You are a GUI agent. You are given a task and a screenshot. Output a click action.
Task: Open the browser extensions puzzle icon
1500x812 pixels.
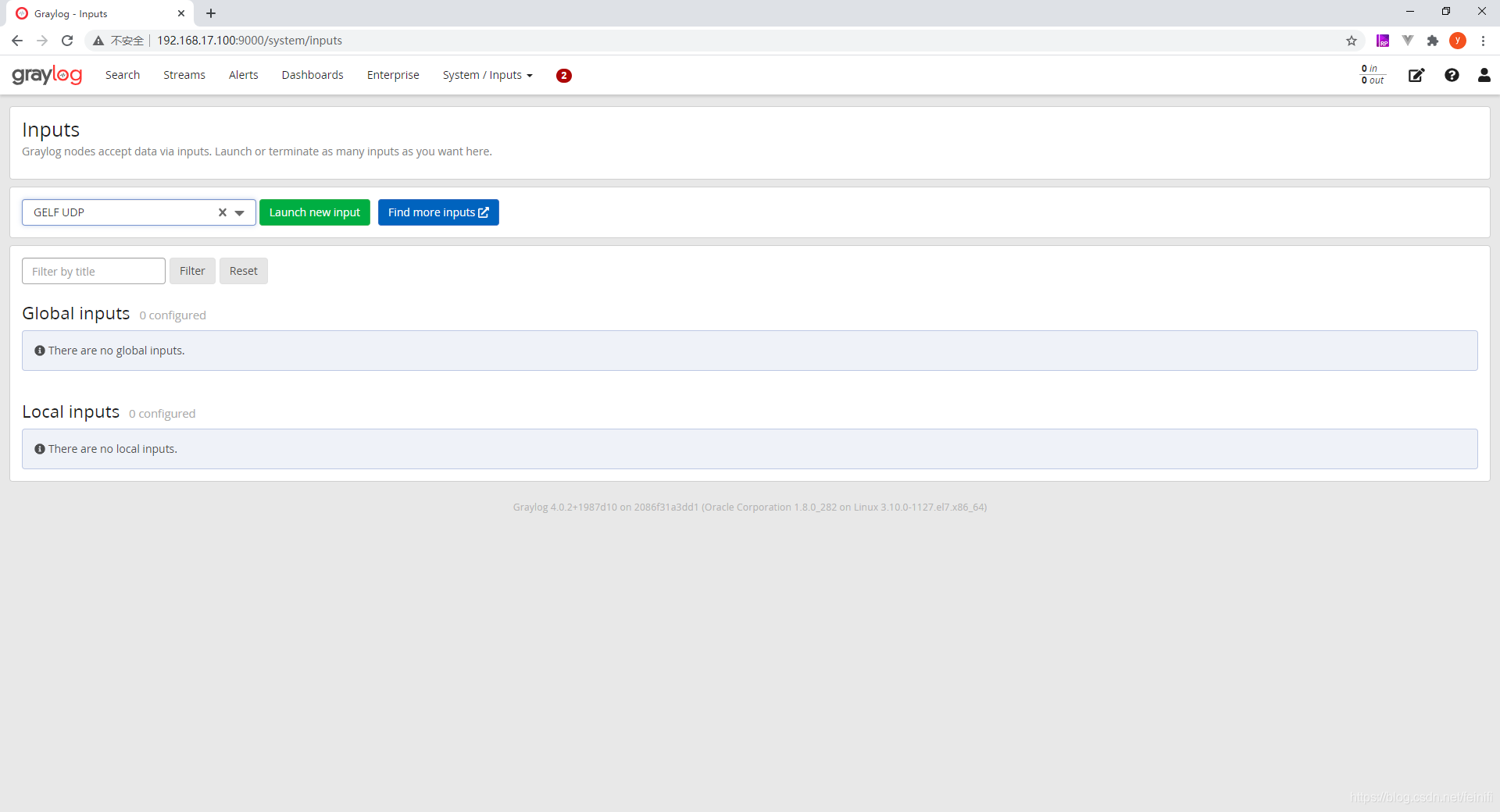click(x=1433, y=41)
